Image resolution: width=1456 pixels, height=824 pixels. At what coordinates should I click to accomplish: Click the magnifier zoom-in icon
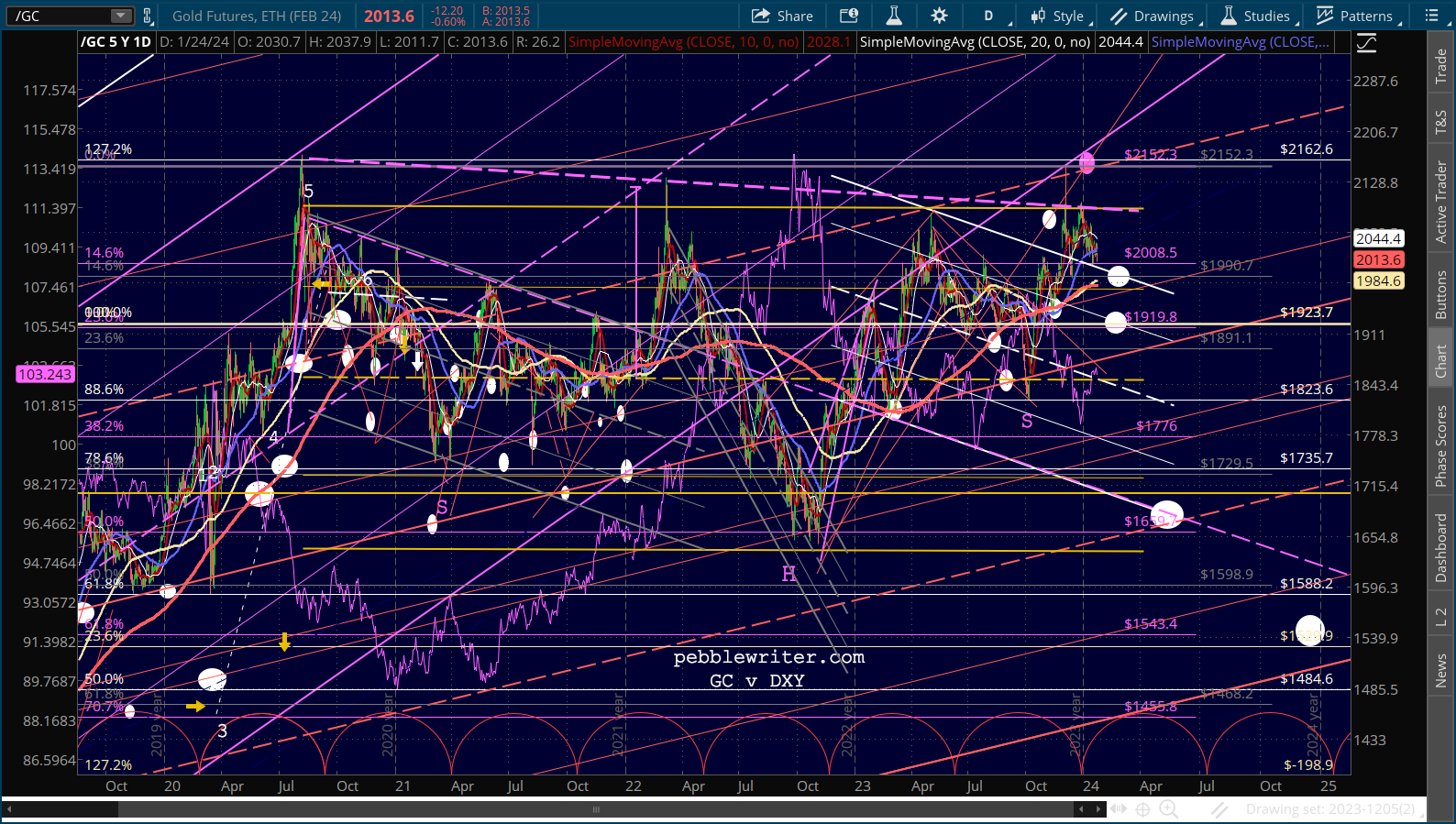(1169, 809)
